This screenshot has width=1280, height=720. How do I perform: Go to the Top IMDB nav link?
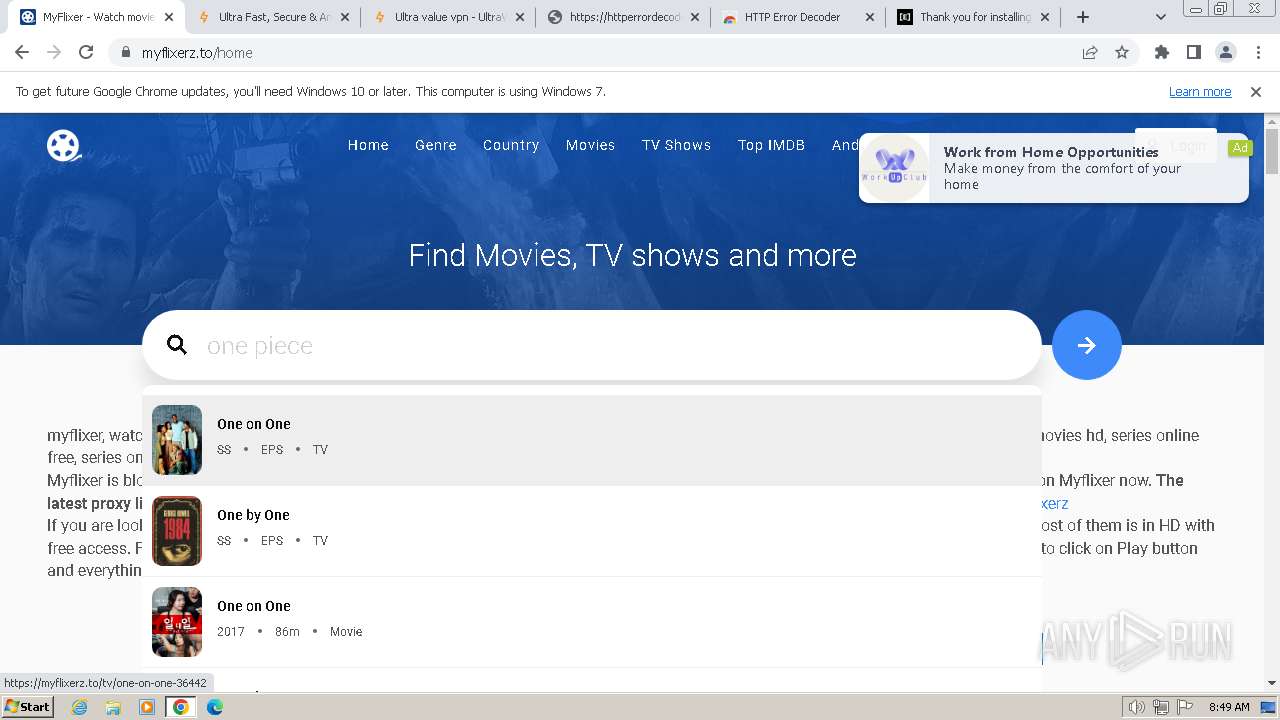[771, 145]
